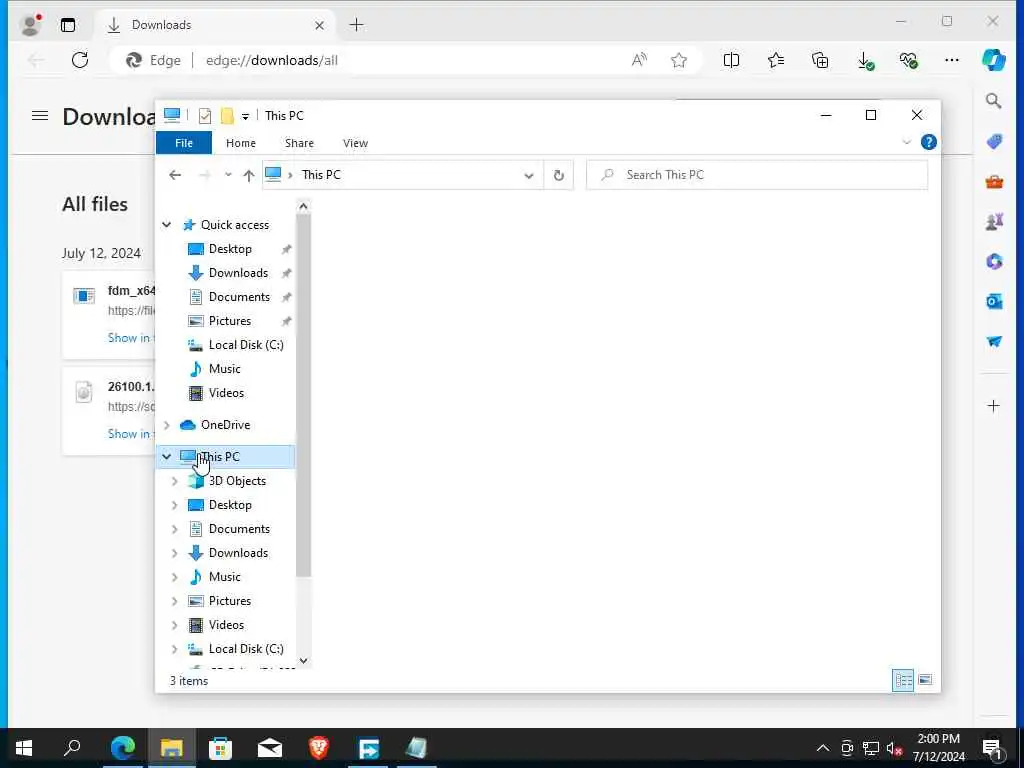1024x768 pixels.
Task: Open the Outlook icon in the Edge sidebar
Action: (x=993, y=301)
